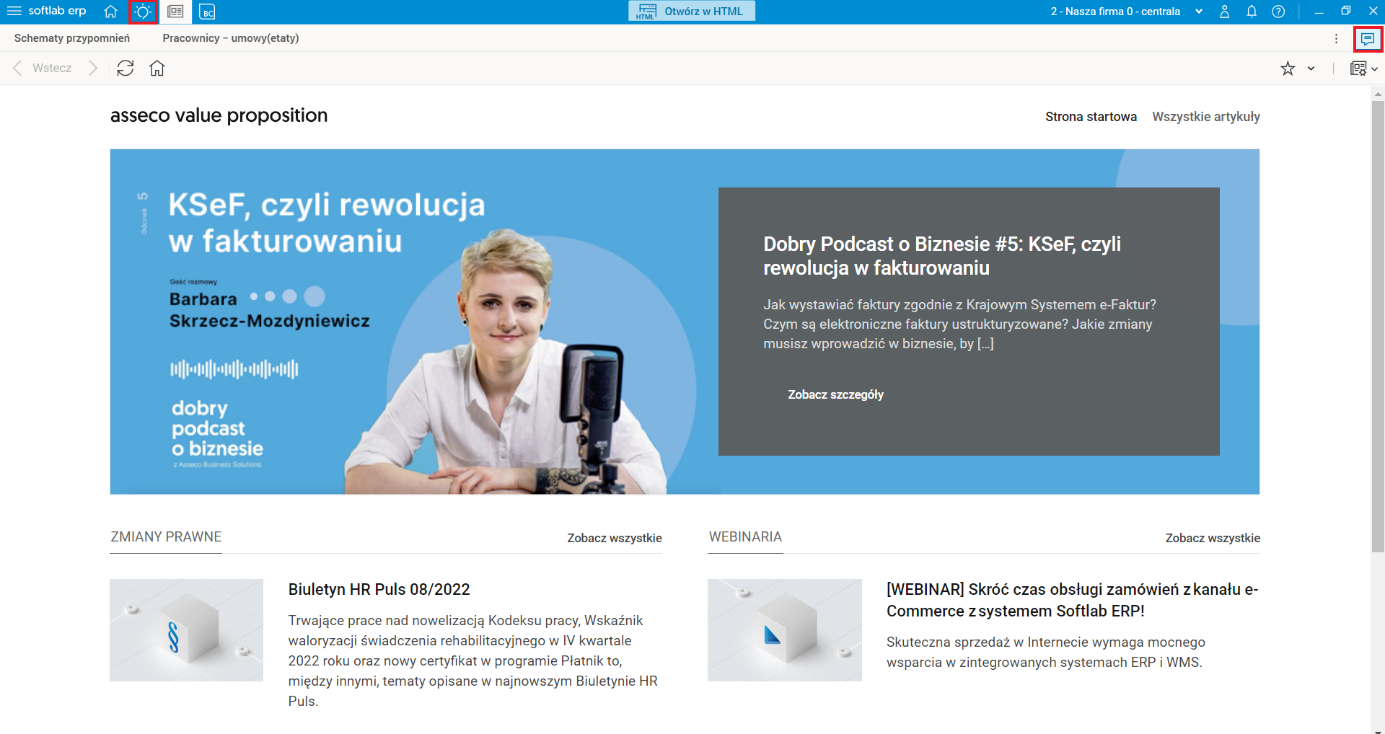Select the lightbulb icon in the title bar

click(144, 11)
